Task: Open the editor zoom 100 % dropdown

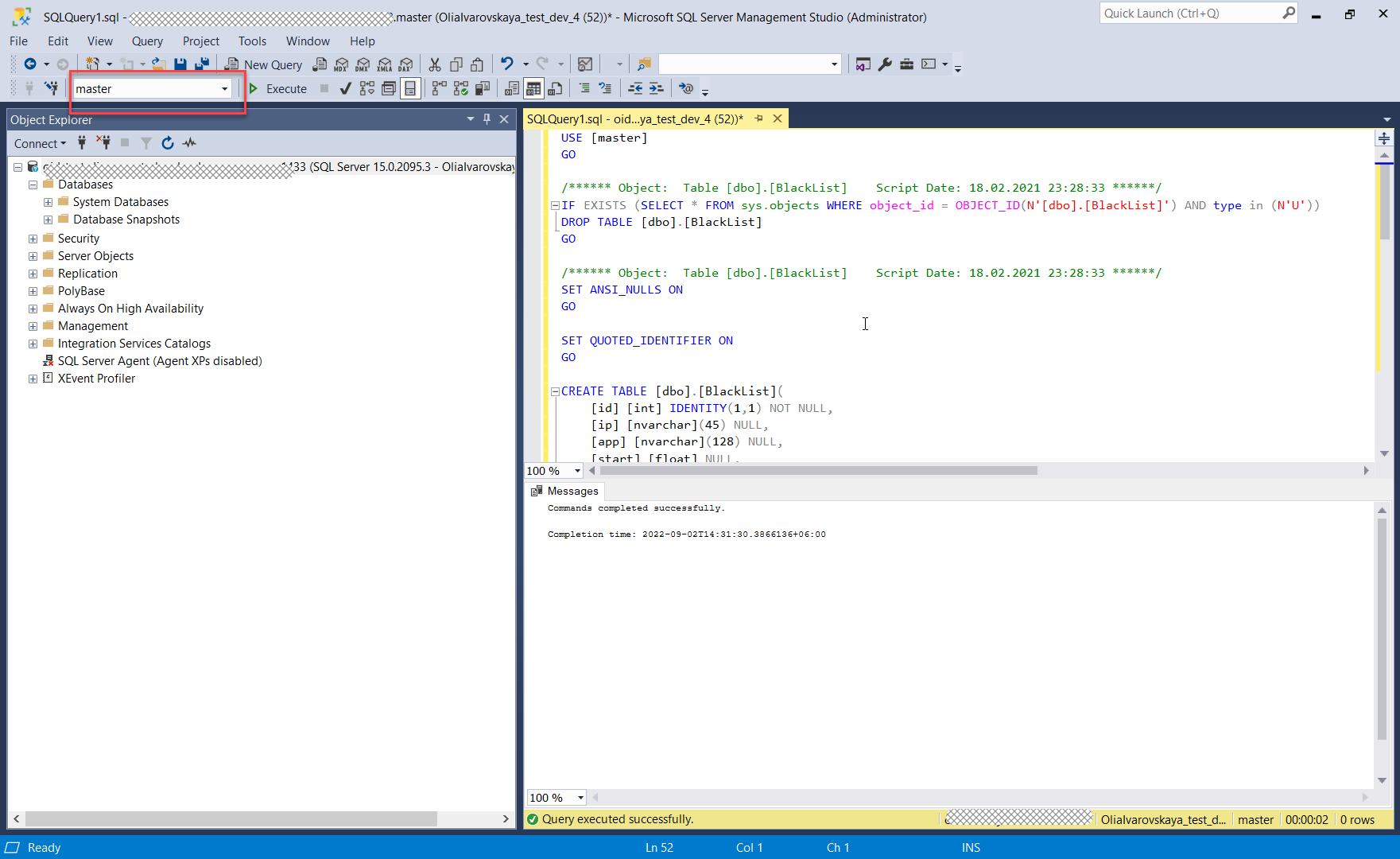Action: [x=577, y=471]
